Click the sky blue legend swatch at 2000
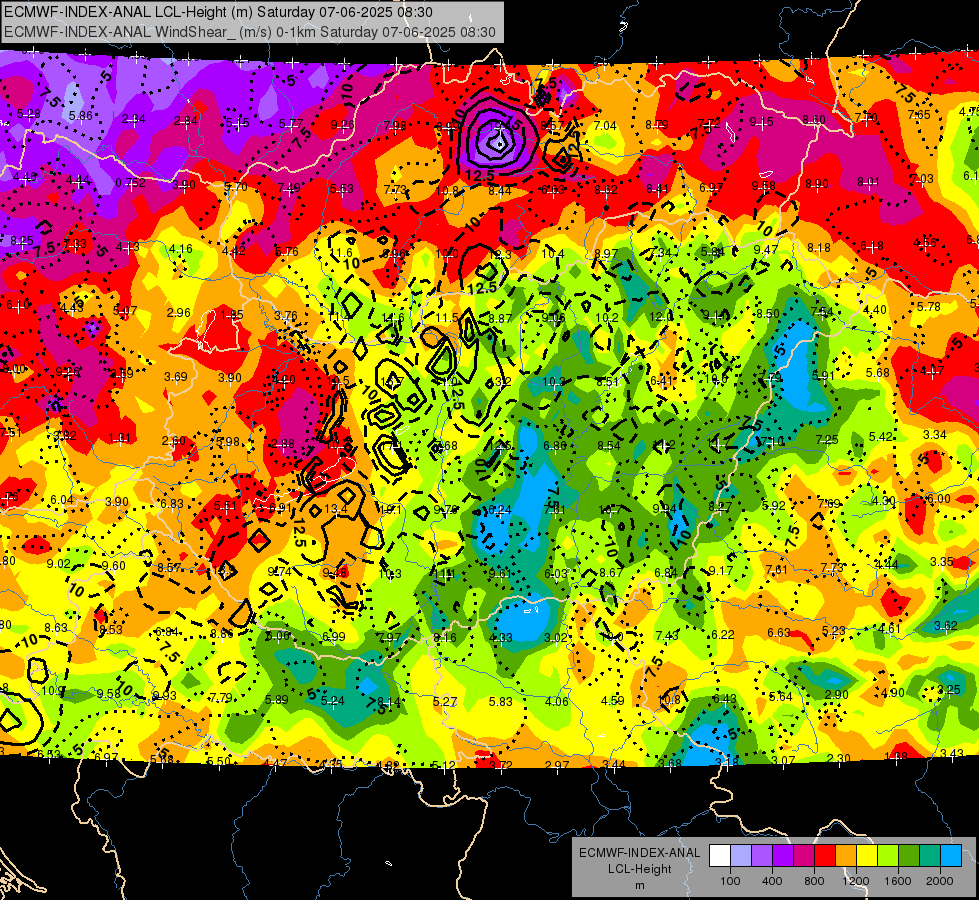Image resolution: width=979 pixels, height=900 pixels. 951,856
